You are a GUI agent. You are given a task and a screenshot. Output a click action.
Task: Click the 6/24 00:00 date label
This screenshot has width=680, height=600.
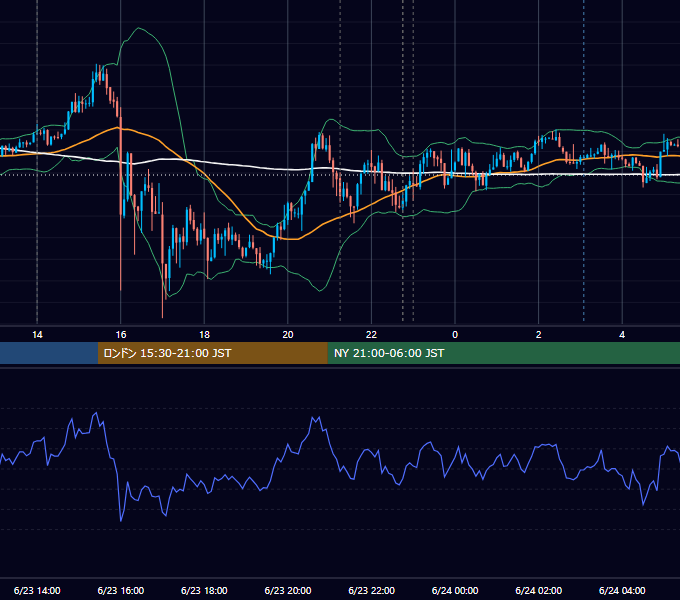455,590
